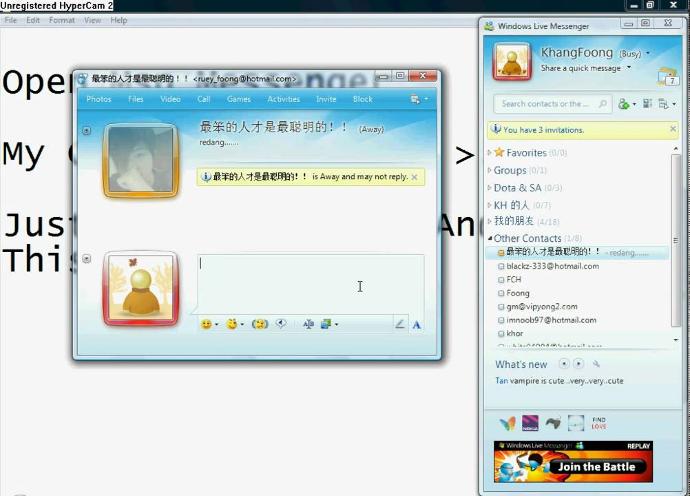Click the search magnifier icon in Messenger
Viewport: 690px width, 496px height.
pyautogui.click(x=602, y=104)
